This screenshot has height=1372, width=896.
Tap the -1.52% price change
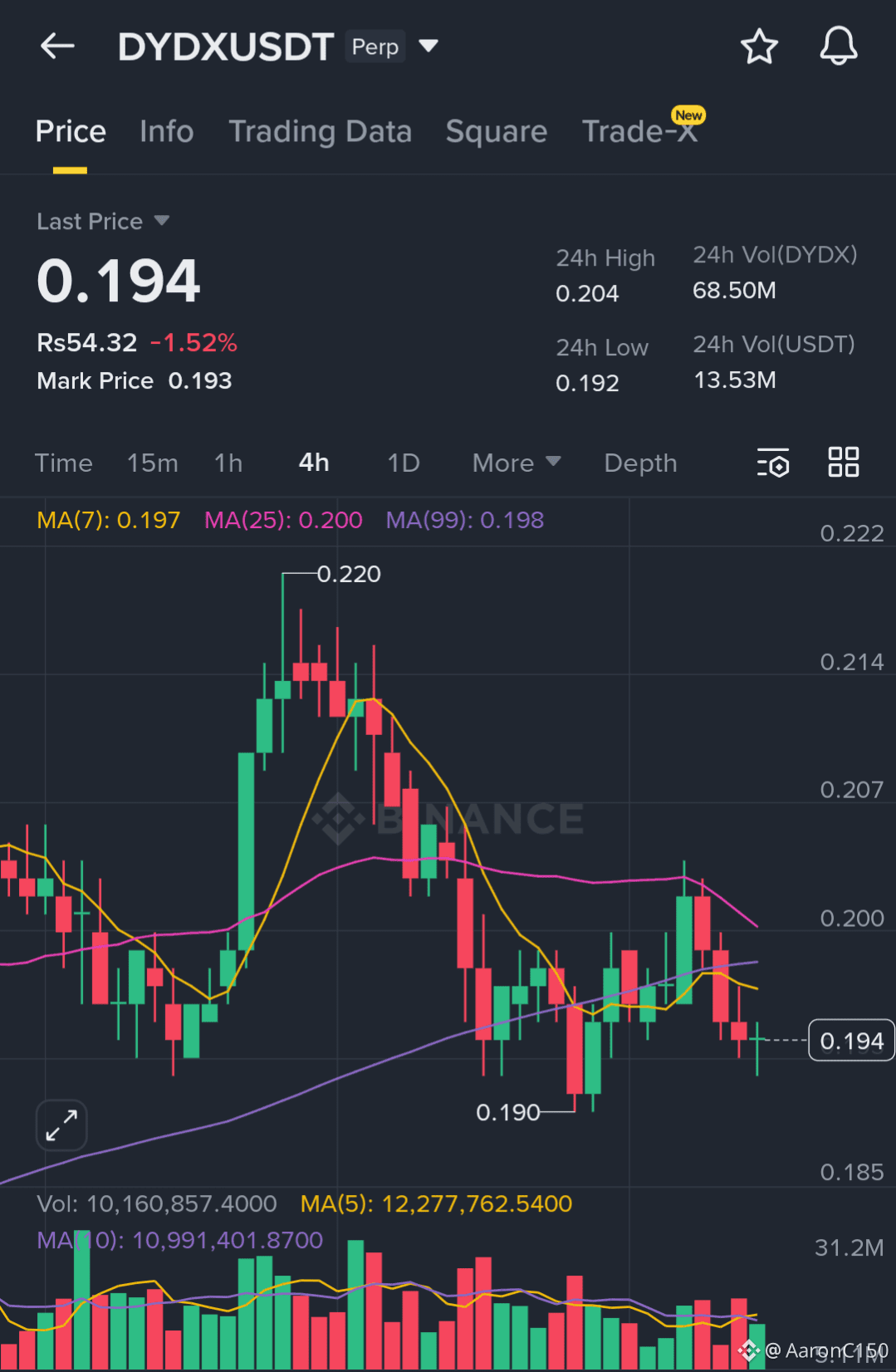pyautogui.click(x=193, y=342)
